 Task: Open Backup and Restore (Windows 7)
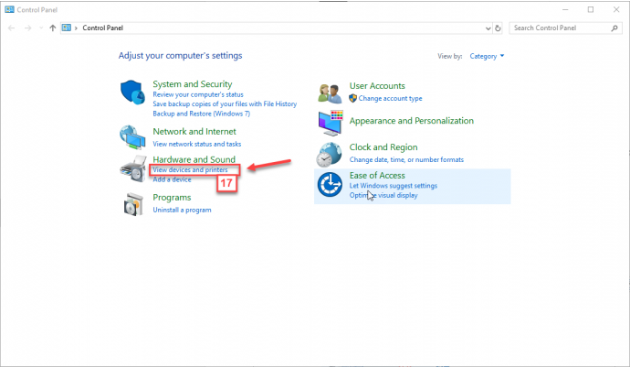201,114
